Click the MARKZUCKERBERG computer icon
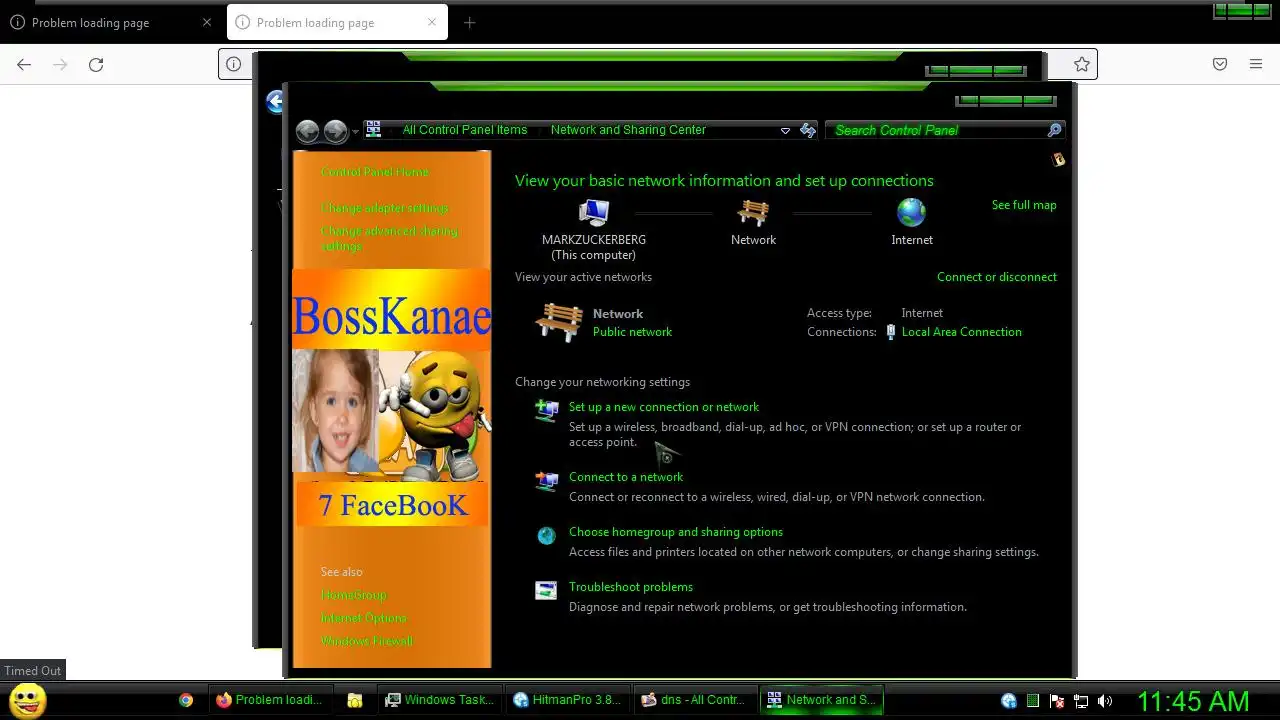 point(594,213)
